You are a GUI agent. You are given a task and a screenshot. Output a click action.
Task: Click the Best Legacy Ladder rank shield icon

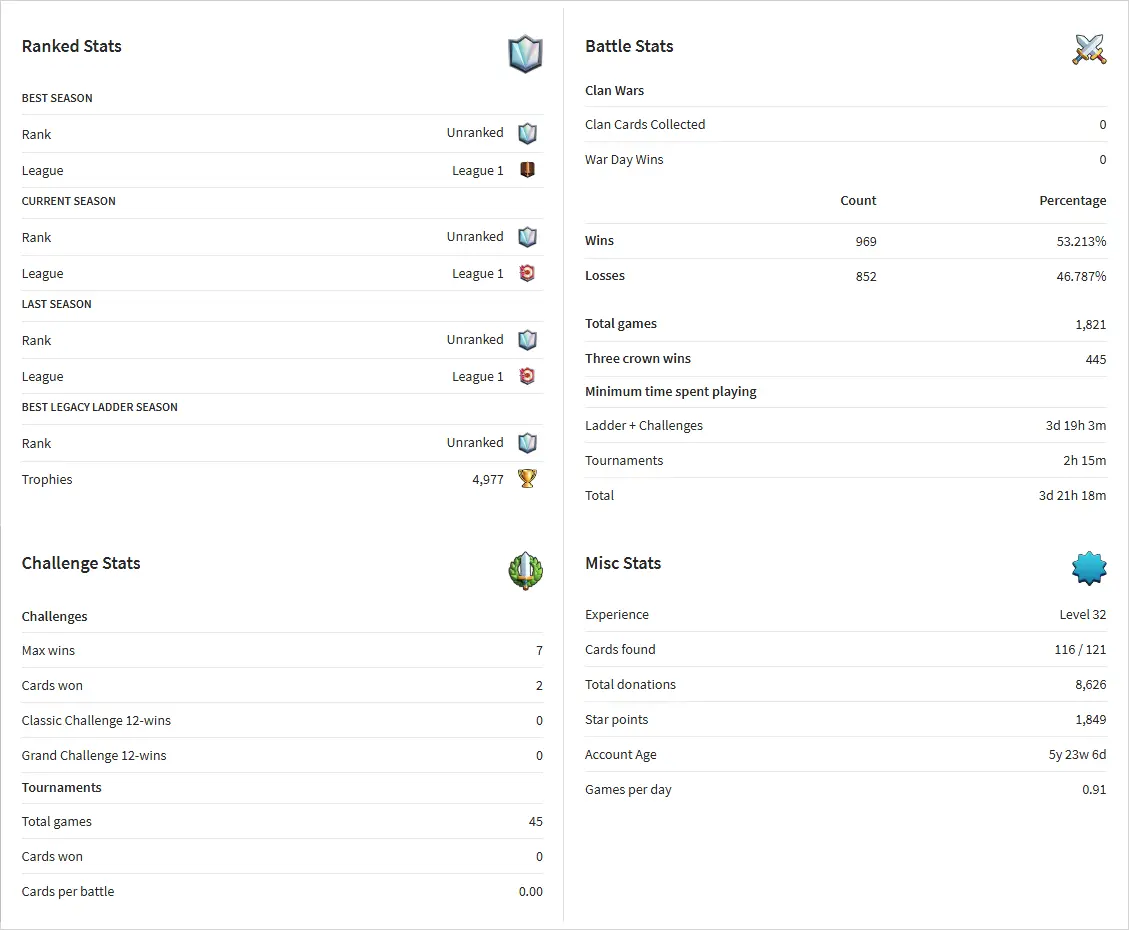coord(527,443)
